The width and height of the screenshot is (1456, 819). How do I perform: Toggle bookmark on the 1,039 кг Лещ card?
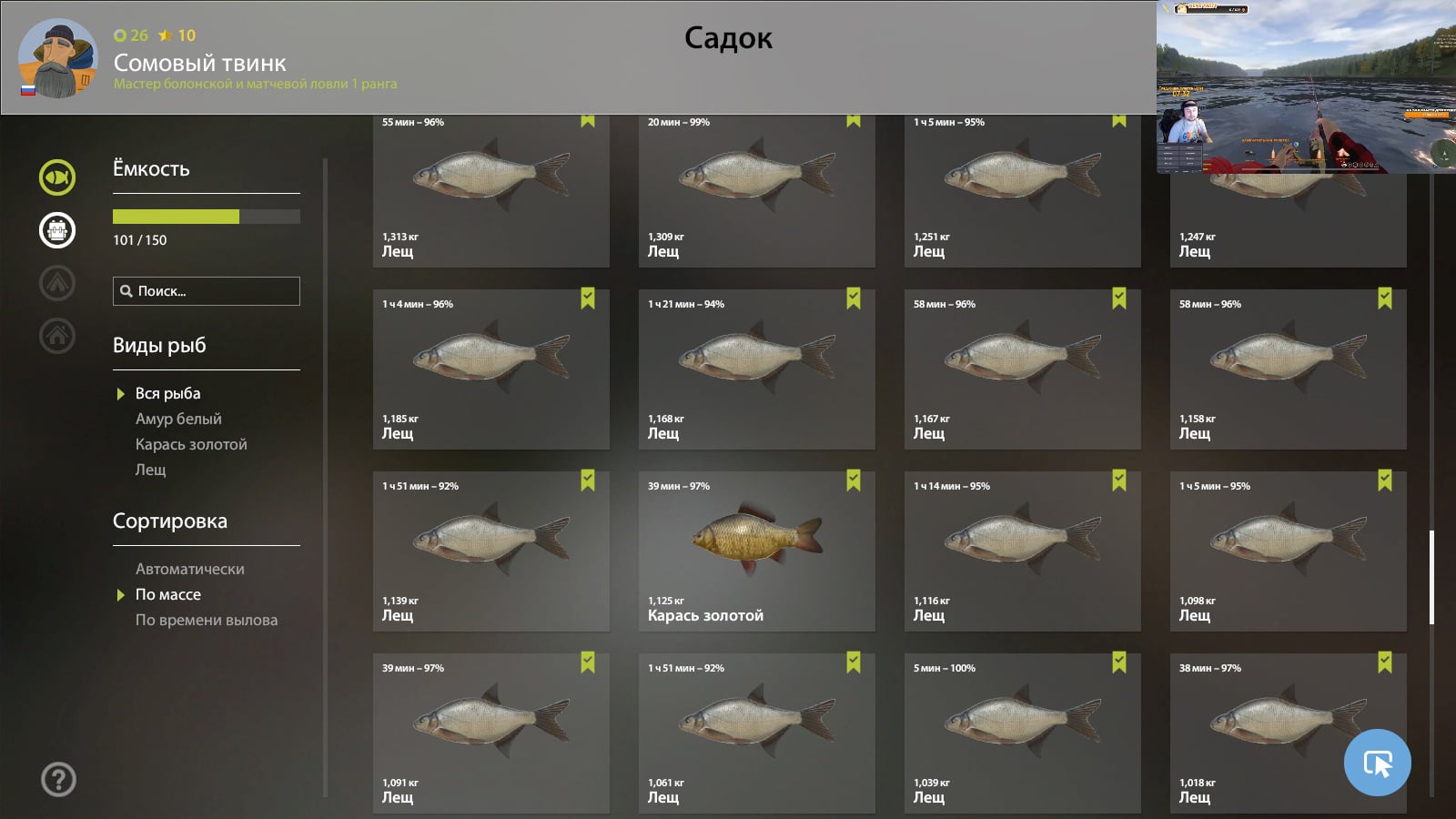point(1119,662)
